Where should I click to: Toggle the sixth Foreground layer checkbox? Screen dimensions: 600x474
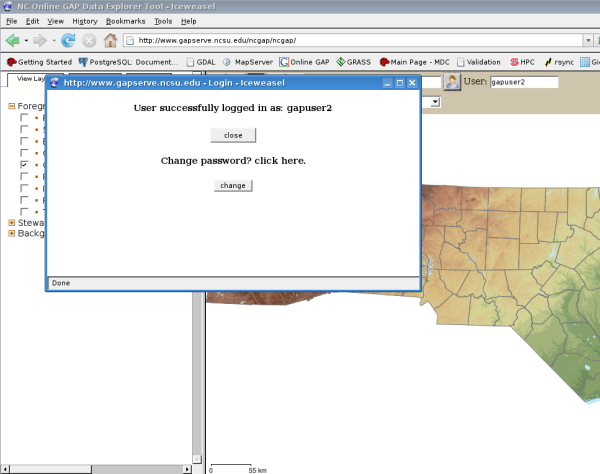click(24, 176)
